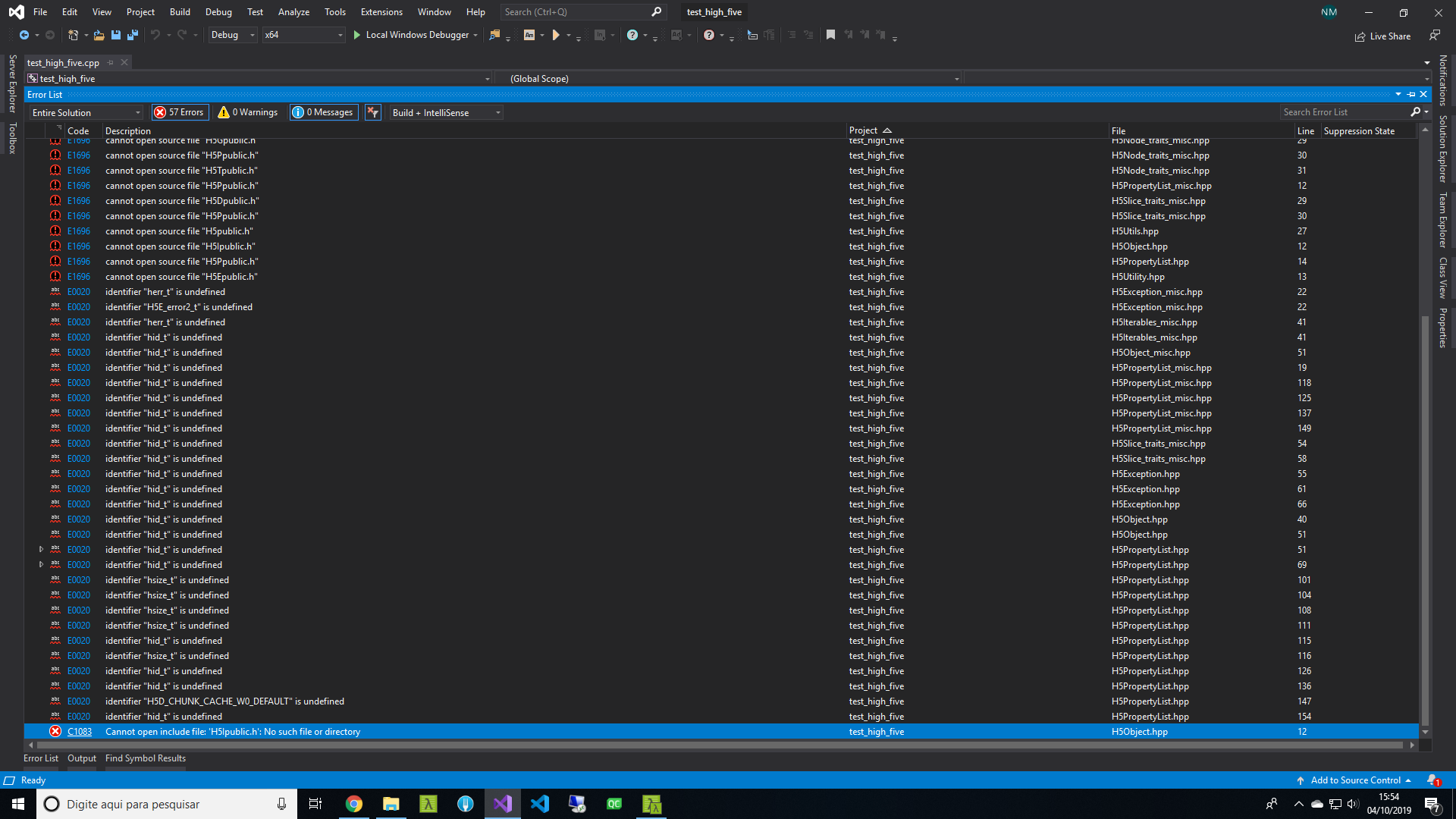Viewport: 1456px width, 819px height.
Task: Open the Debug menu
Action: [x=218, y=11]
